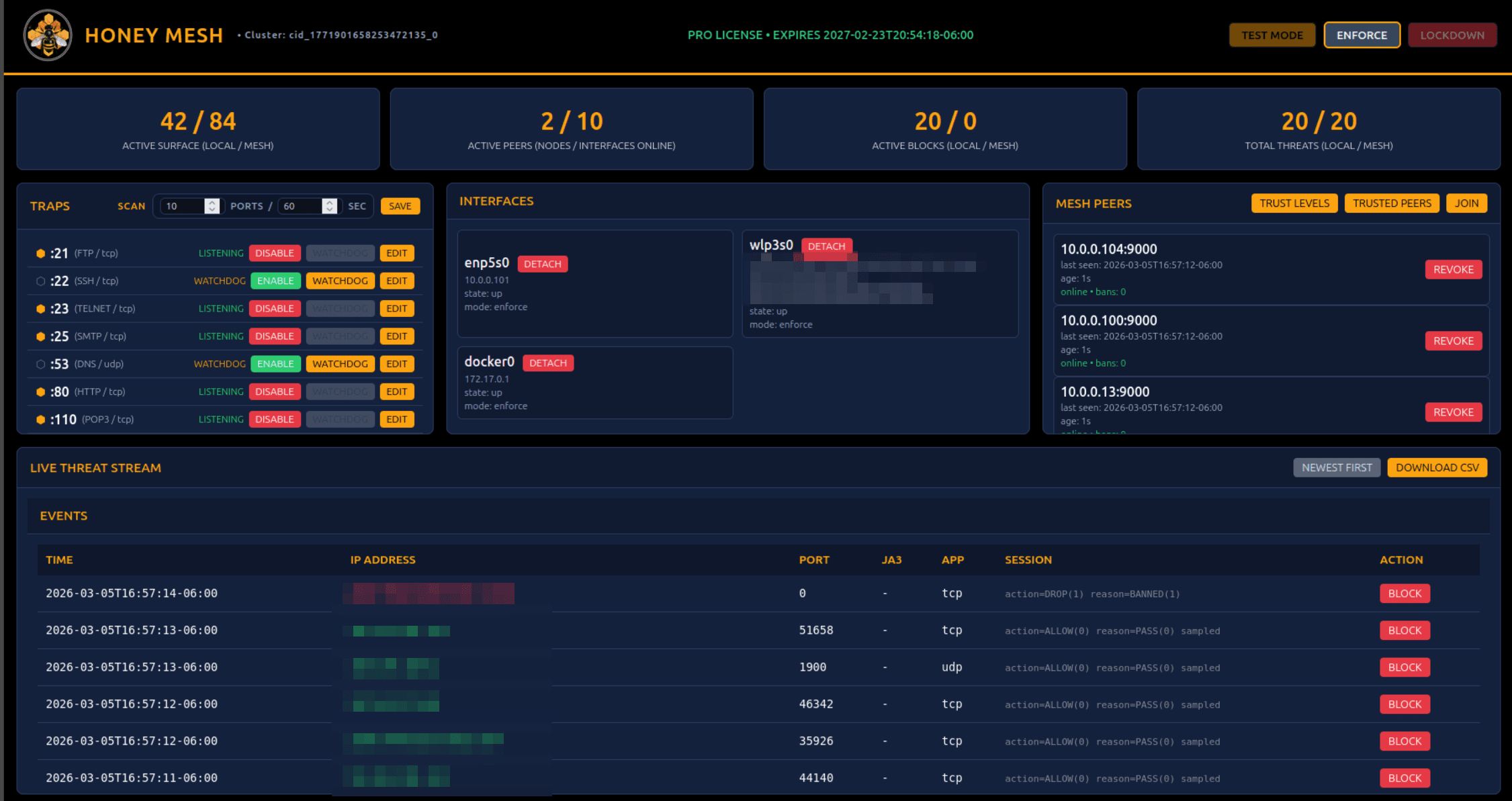Image resolution: width=1512 pixels, height=801 pixels.
Task: Open TRUST LEVELS in the Mesh Peers panel
Action: [1294, 203]
